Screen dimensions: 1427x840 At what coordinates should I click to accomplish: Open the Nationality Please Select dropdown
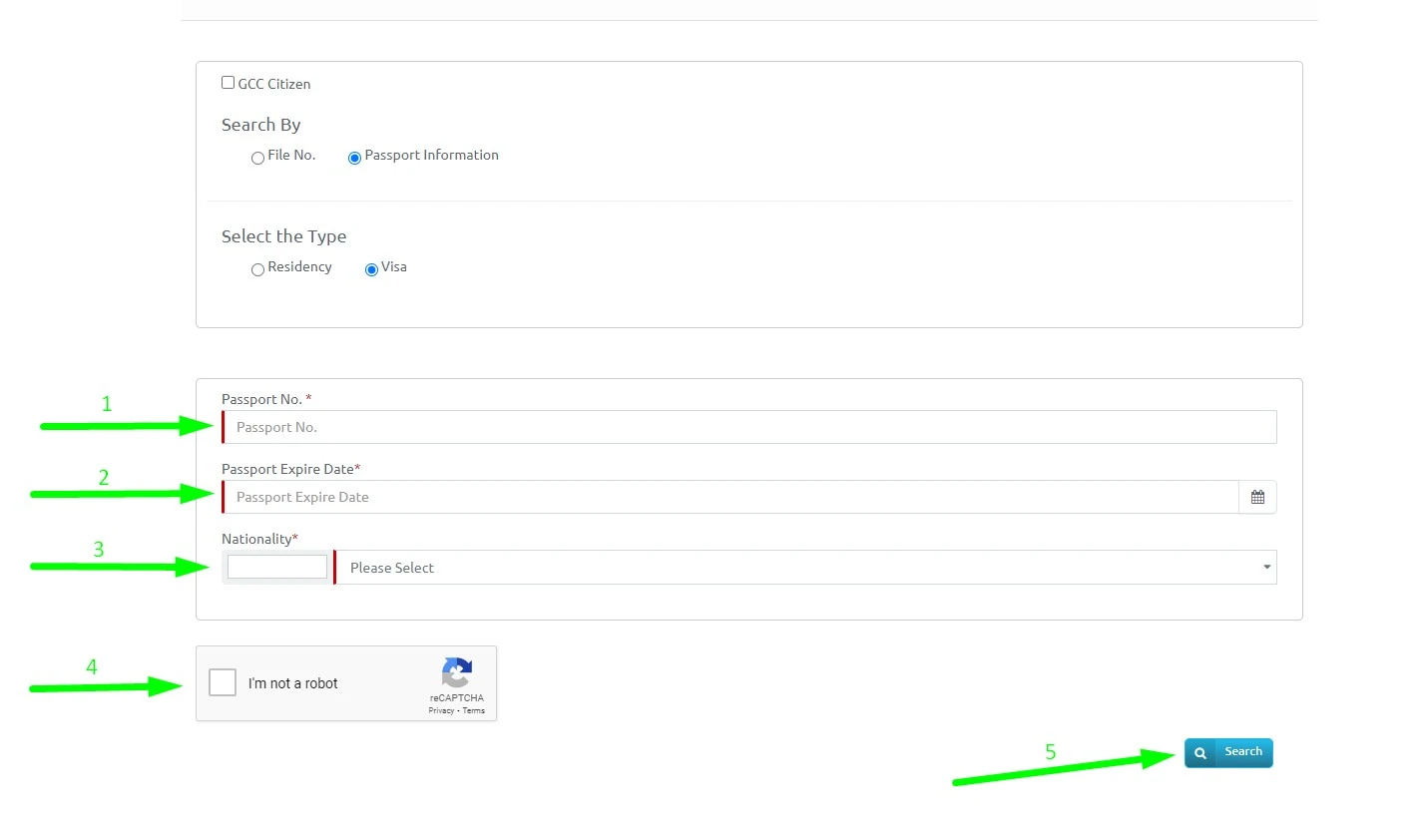tap(805, 568)
